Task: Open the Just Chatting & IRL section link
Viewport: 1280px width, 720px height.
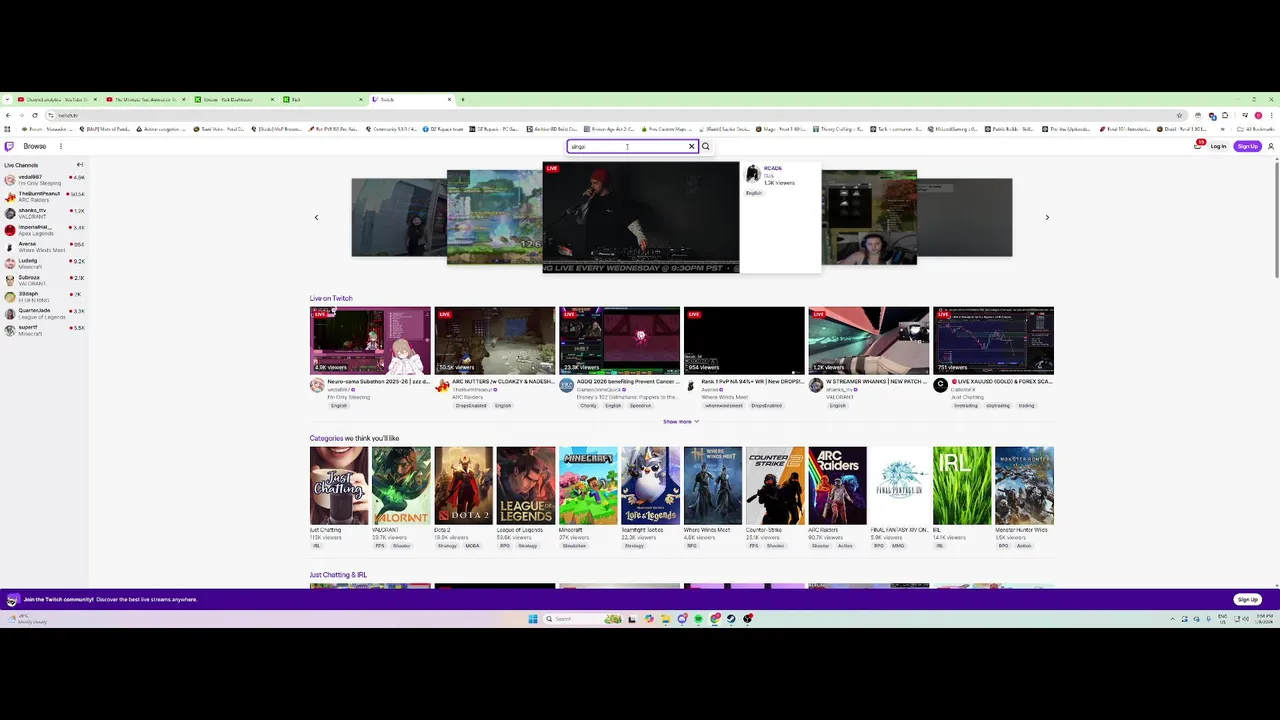Action: (338, 575)
